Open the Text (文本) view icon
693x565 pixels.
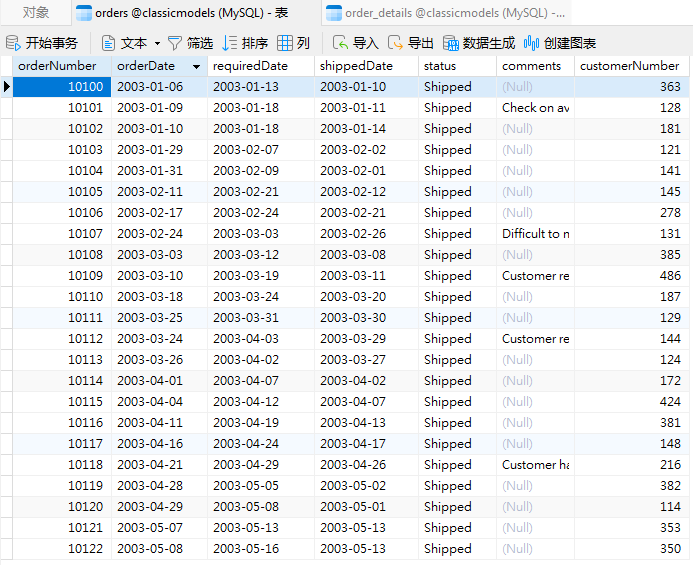[x=108, y=43]
